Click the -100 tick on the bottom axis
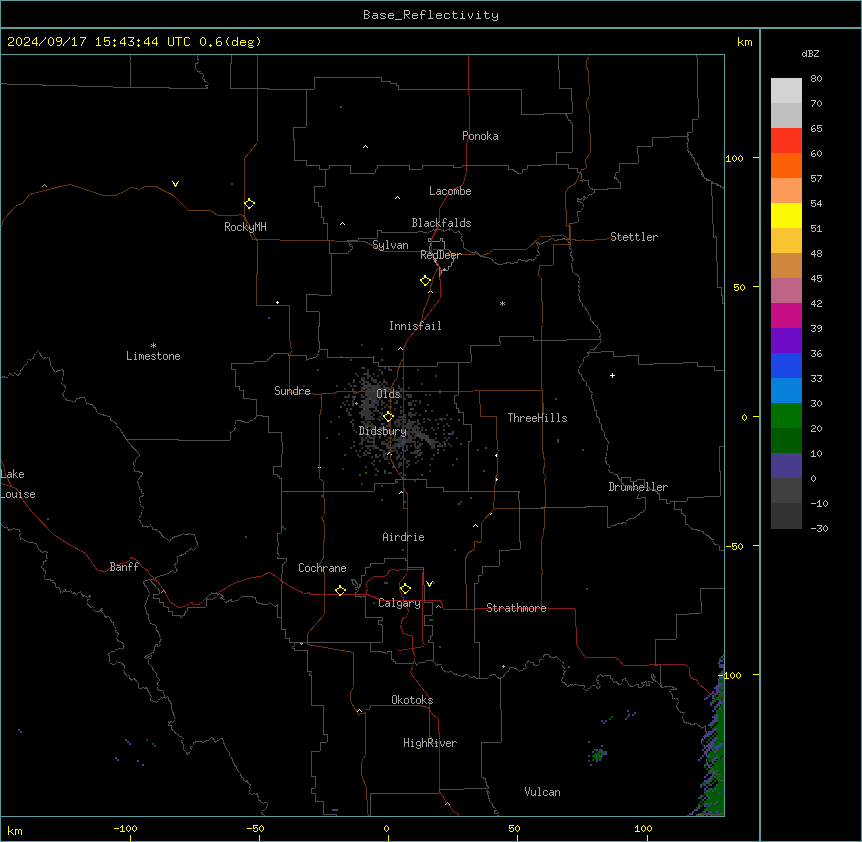The height and width of the screenshot is (842, 862). [126, 828]
